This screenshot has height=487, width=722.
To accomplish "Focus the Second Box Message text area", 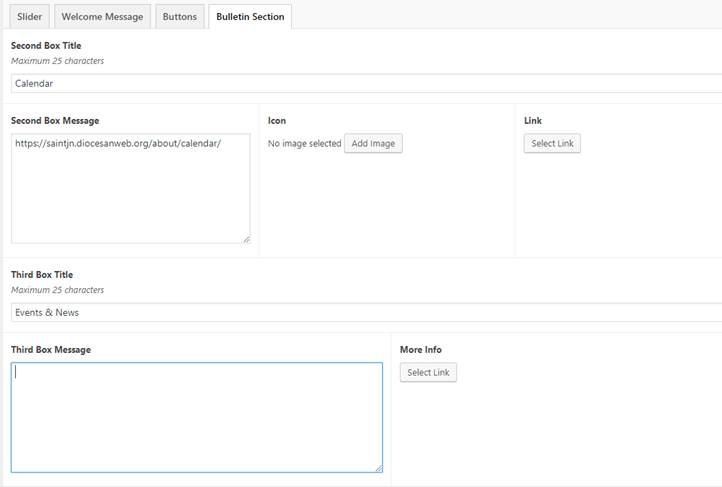I will click(130, 188).
